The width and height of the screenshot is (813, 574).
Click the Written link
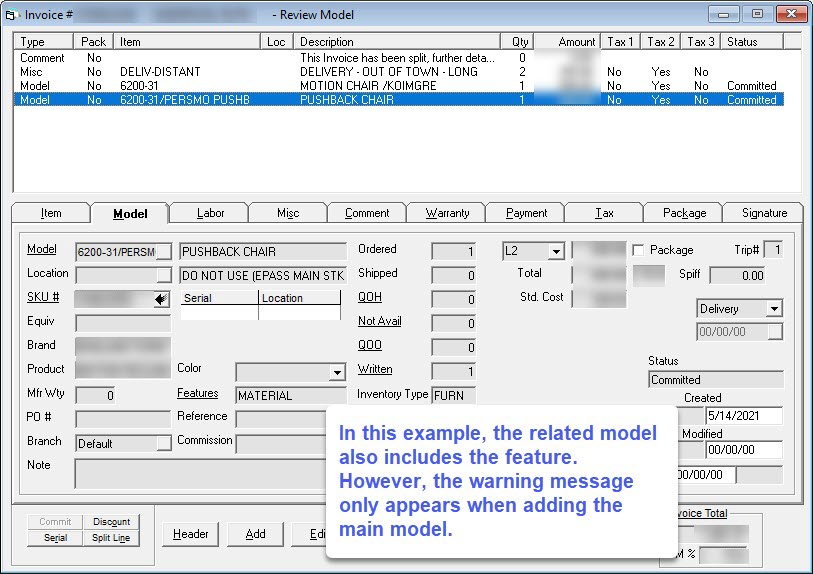pyautogui.click(x=375, y=369)
